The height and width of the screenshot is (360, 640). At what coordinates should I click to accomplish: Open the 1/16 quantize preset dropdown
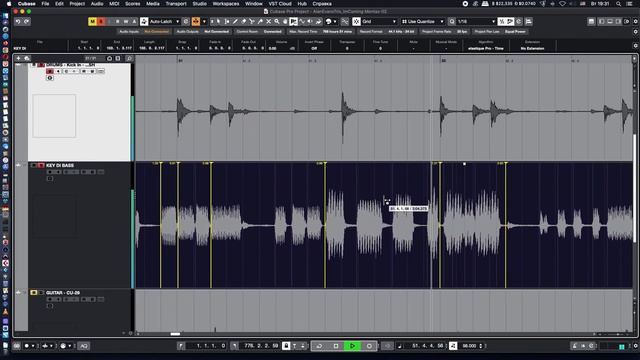tap(476, 21)
